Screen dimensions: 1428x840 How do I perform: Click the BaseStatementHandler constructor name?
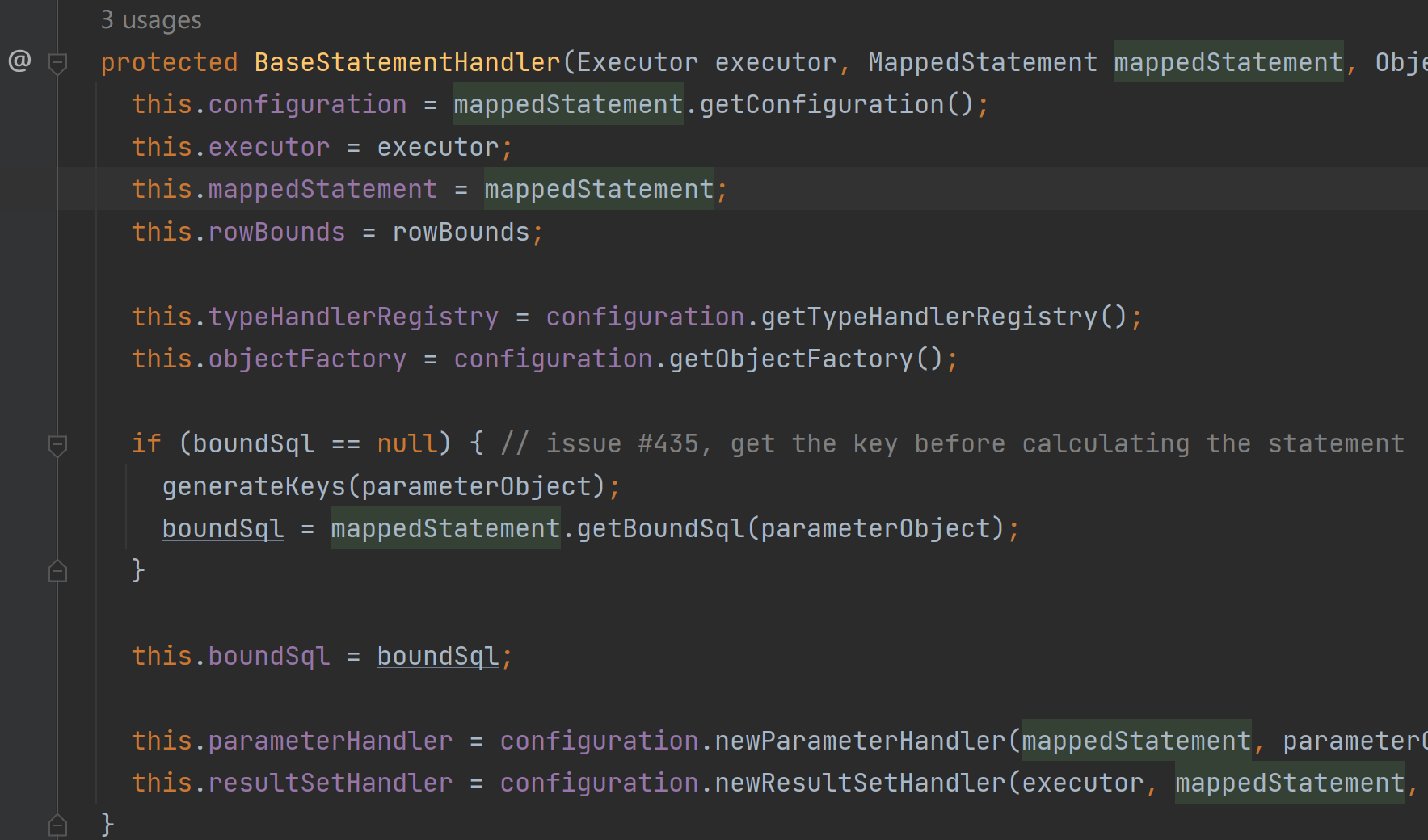[406, 62]
